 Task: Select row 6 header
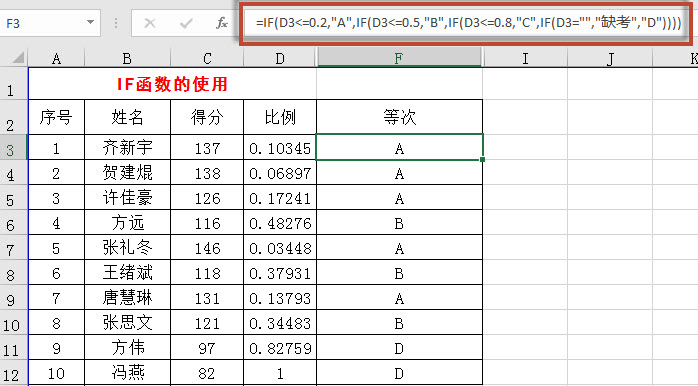tap(14, 222)
